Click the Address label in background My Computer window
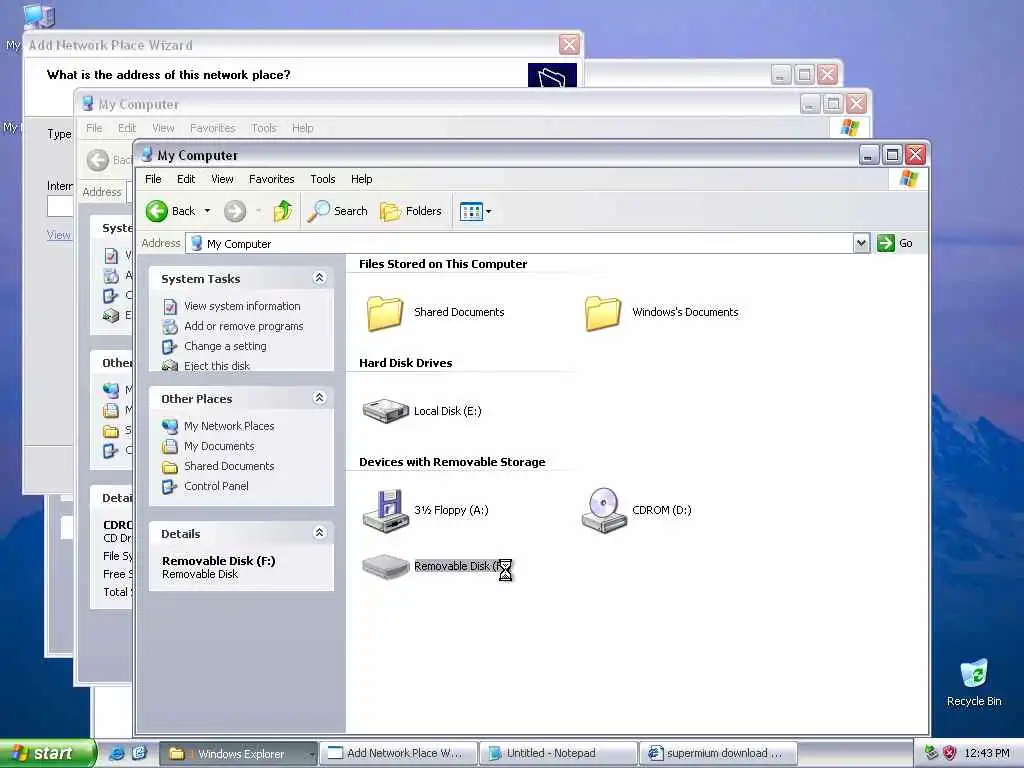The height and width of the screenshot is (768, 1024). coord(102,192)
